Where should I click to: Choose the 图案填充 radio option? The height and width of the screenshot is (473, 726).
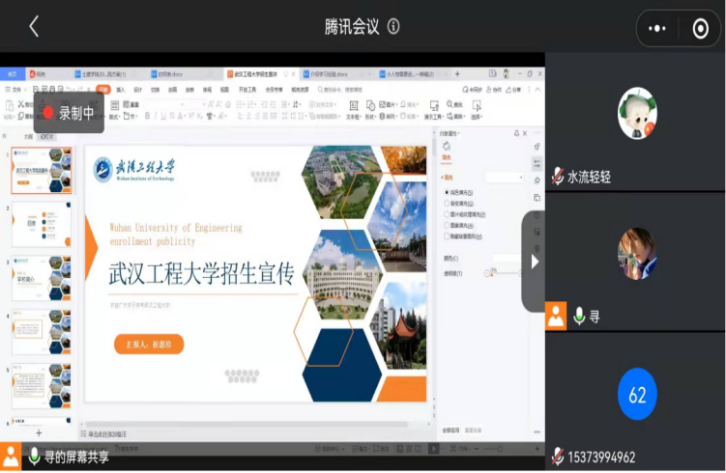446,225
